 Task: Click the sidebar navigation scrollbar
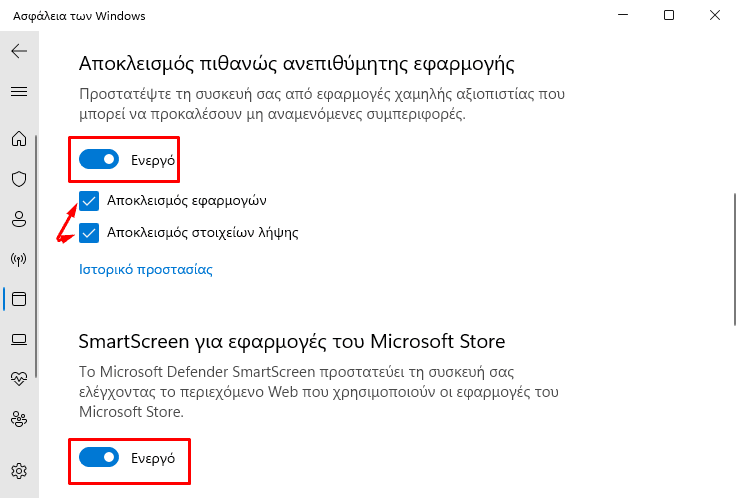tap(36, 256)
